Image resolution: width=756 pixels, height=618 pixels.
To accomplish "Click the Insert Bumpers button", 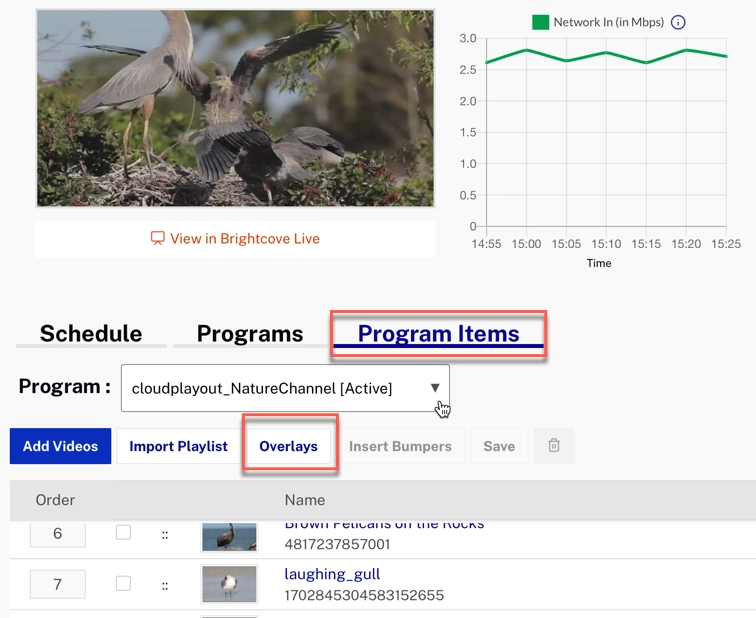I will (400, 446).
